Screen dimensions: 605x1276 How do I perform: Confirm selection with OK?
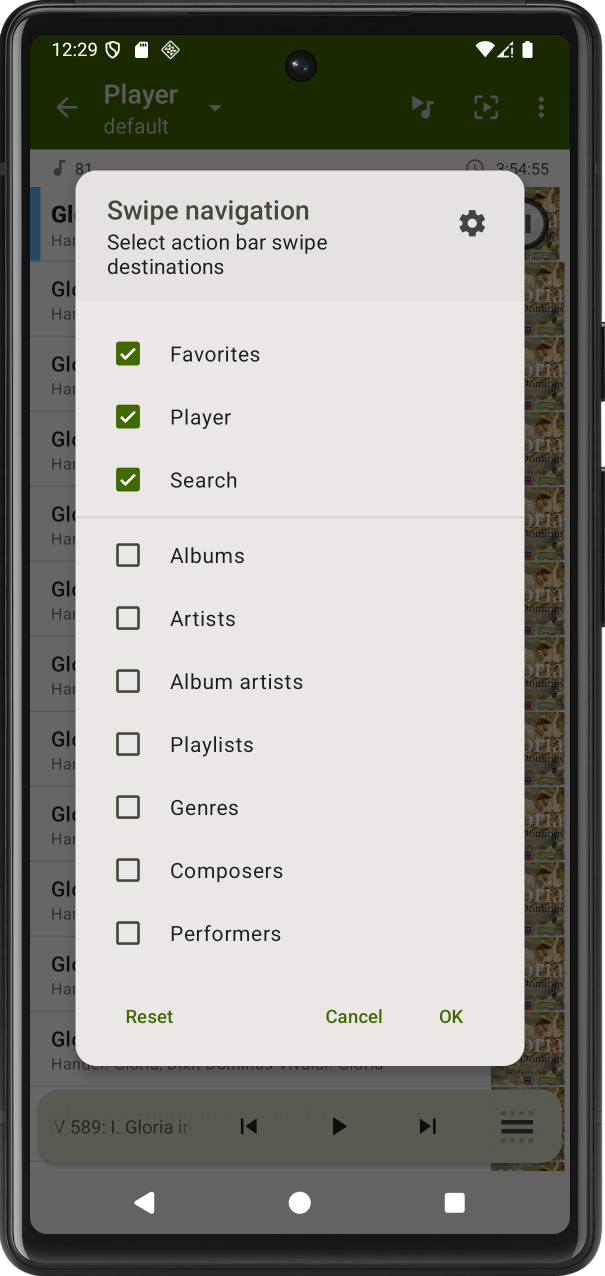[x=451, y=1016]
